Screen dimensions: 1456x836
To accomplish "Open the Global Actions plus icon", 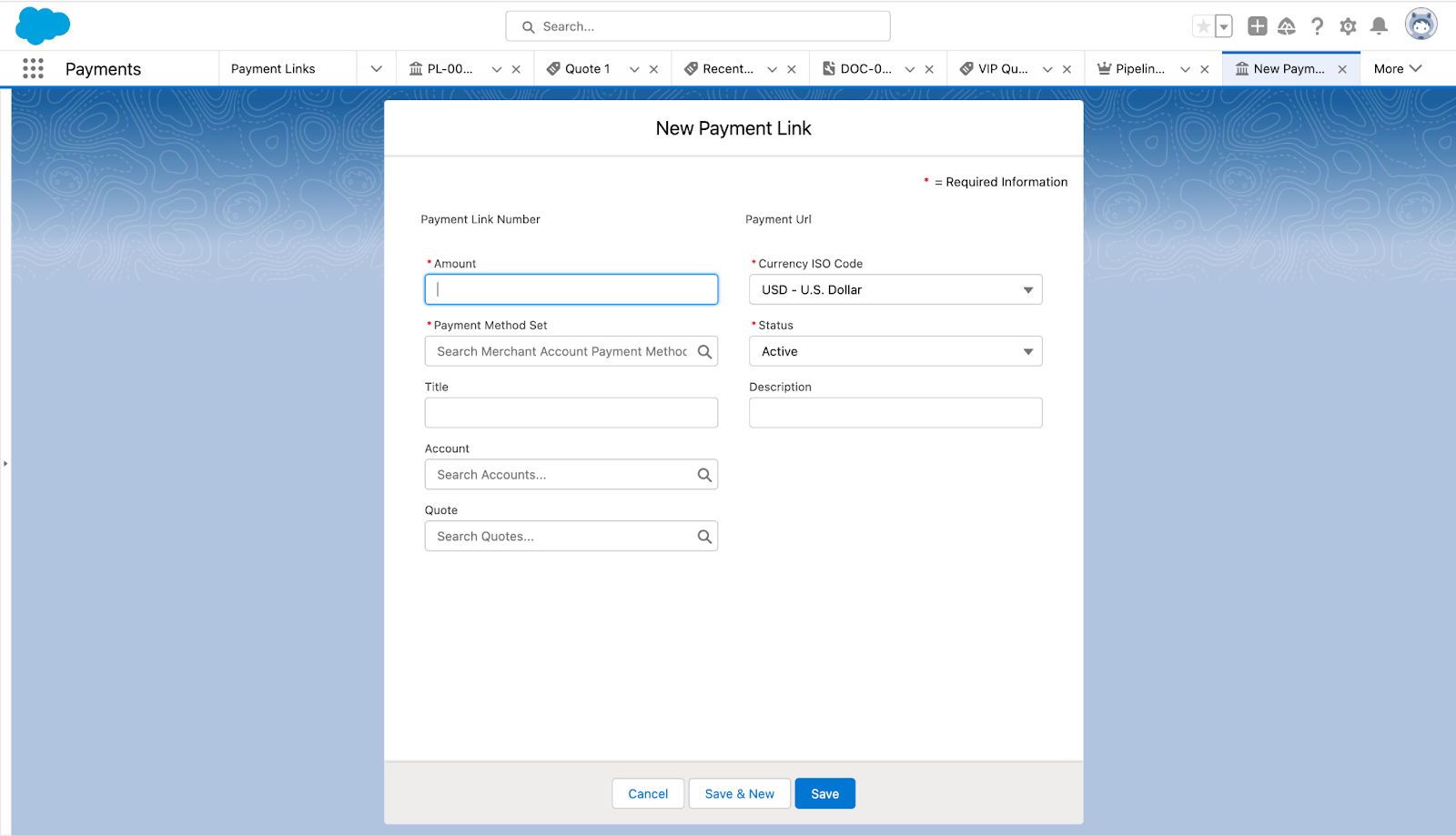I will coord(1257,26).
